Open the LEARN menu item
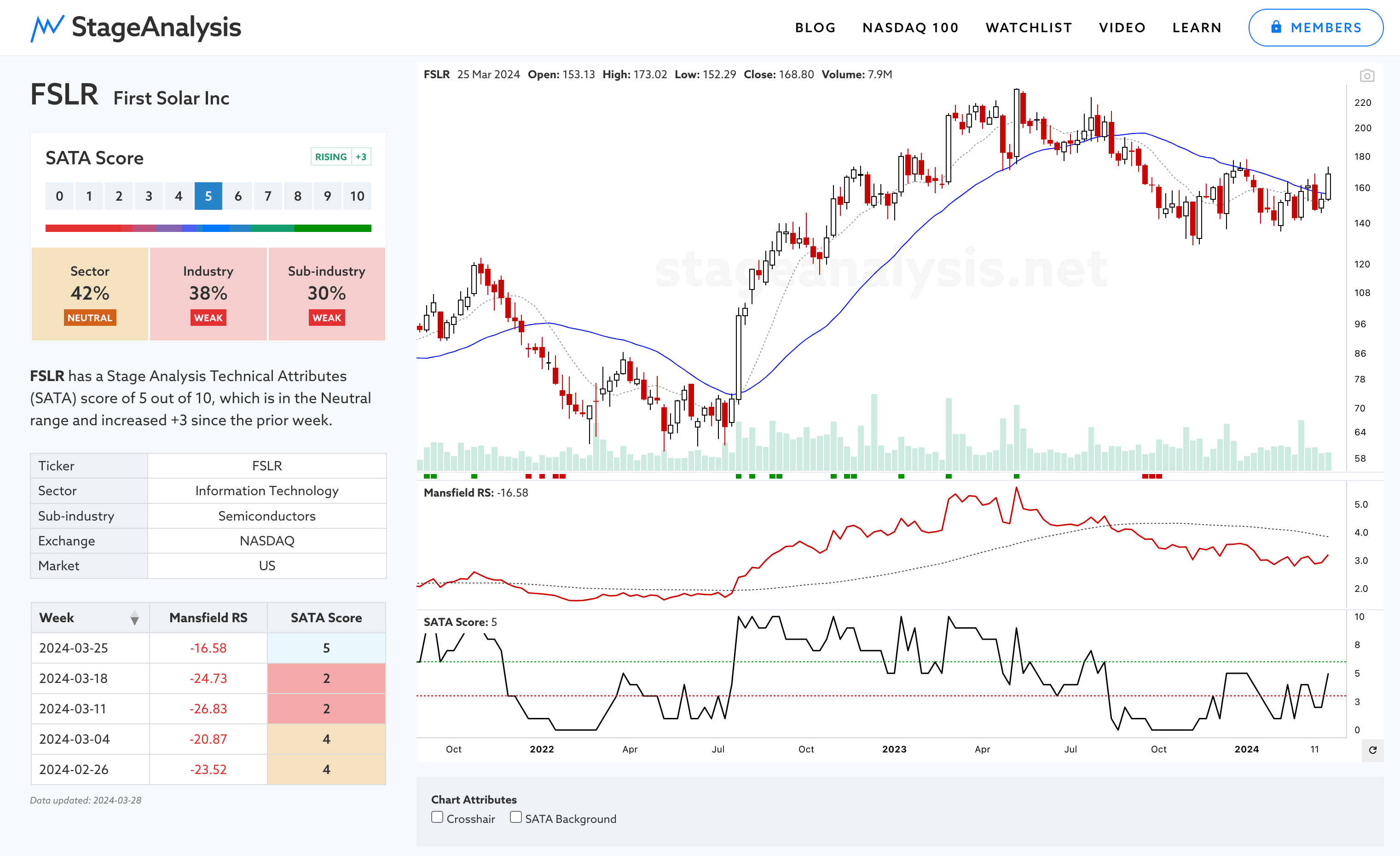Image resolution: width=1400 pixels, height=856 pixels. click(x=1197, y=28)
